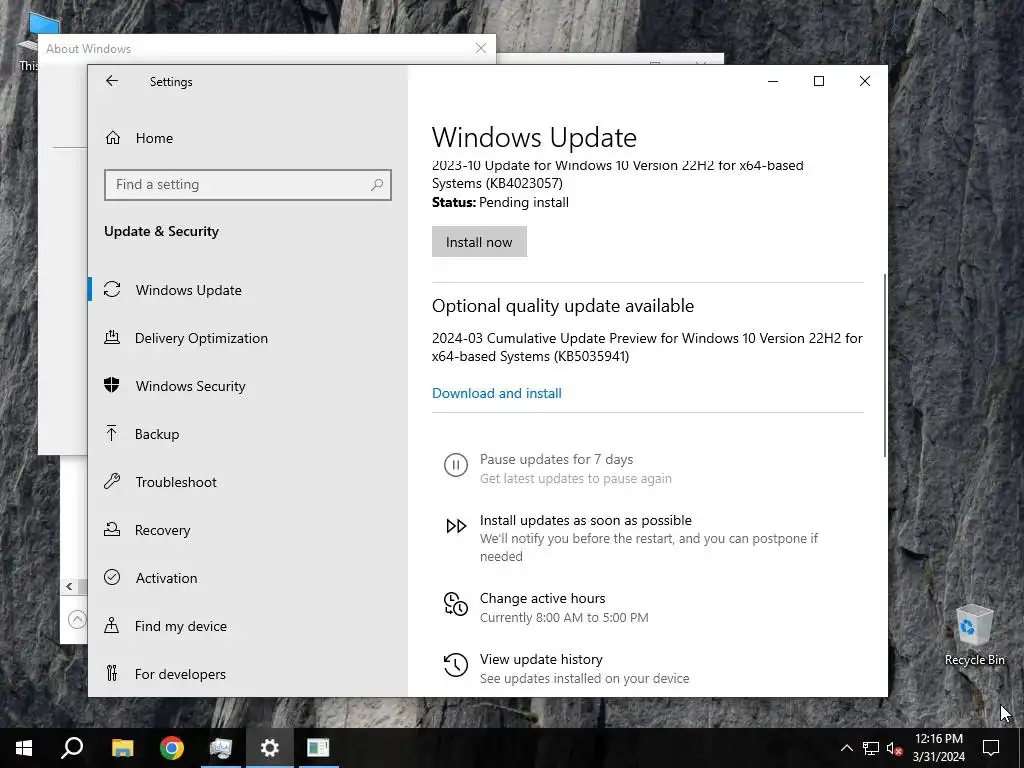This screenshot has width=1024, height=768.
Task: Click the pause circle icon for updates
Action: (x=456, y=466)
